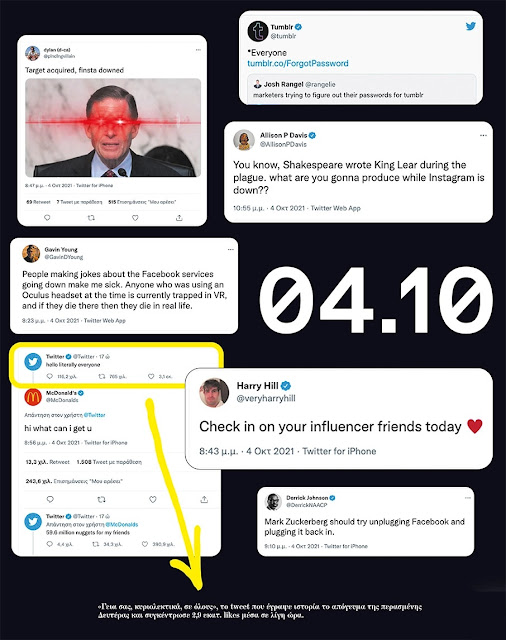Screen dimensions: 506x640
Task: Open more options on Gavin Young tweet
Action: 231,249
